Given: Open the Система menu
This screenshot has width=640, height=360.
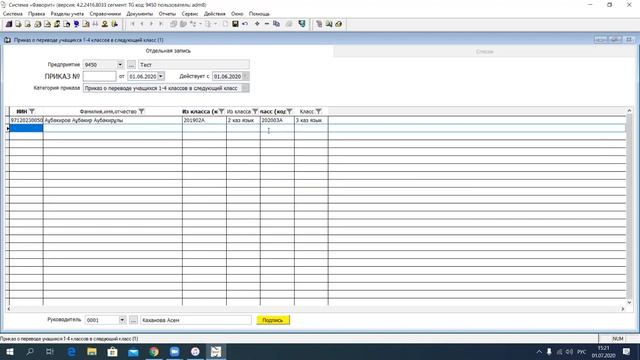Looking at the screenshot, I should pos(13,14).
